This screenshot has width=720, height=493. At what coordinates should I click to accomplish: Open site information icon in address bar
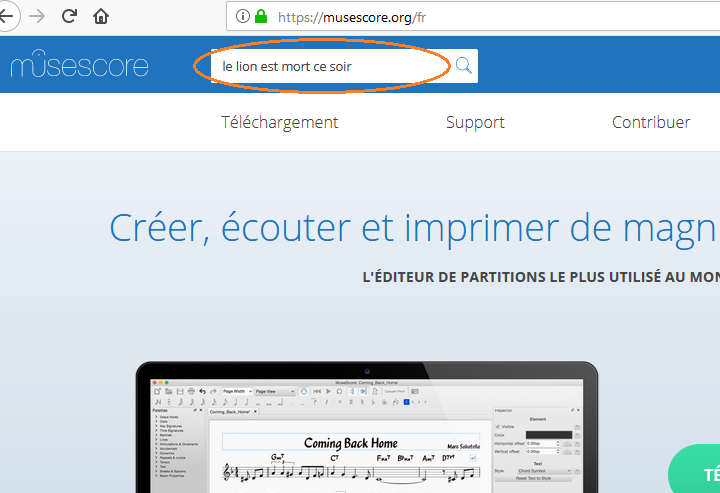coord(242,17)
